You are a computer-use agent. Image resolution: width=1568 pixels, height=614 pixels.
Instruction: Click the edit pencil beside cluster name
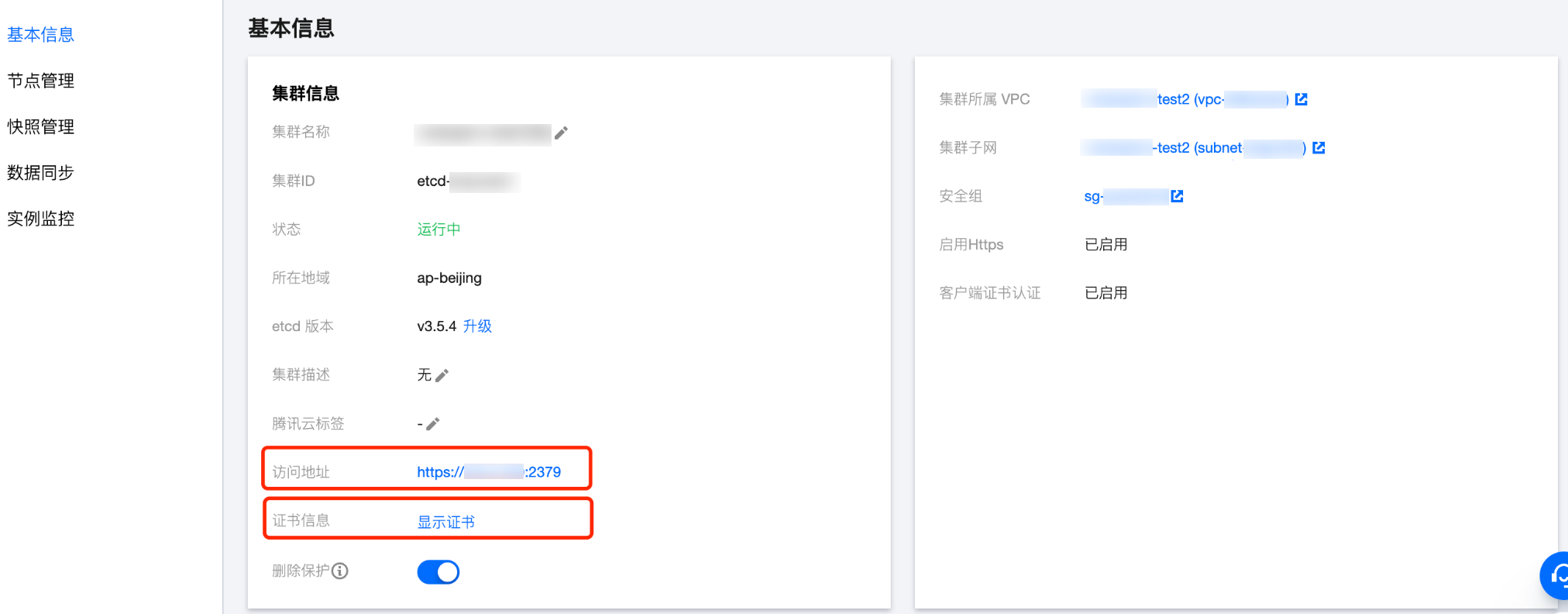(x=562, y=133)
